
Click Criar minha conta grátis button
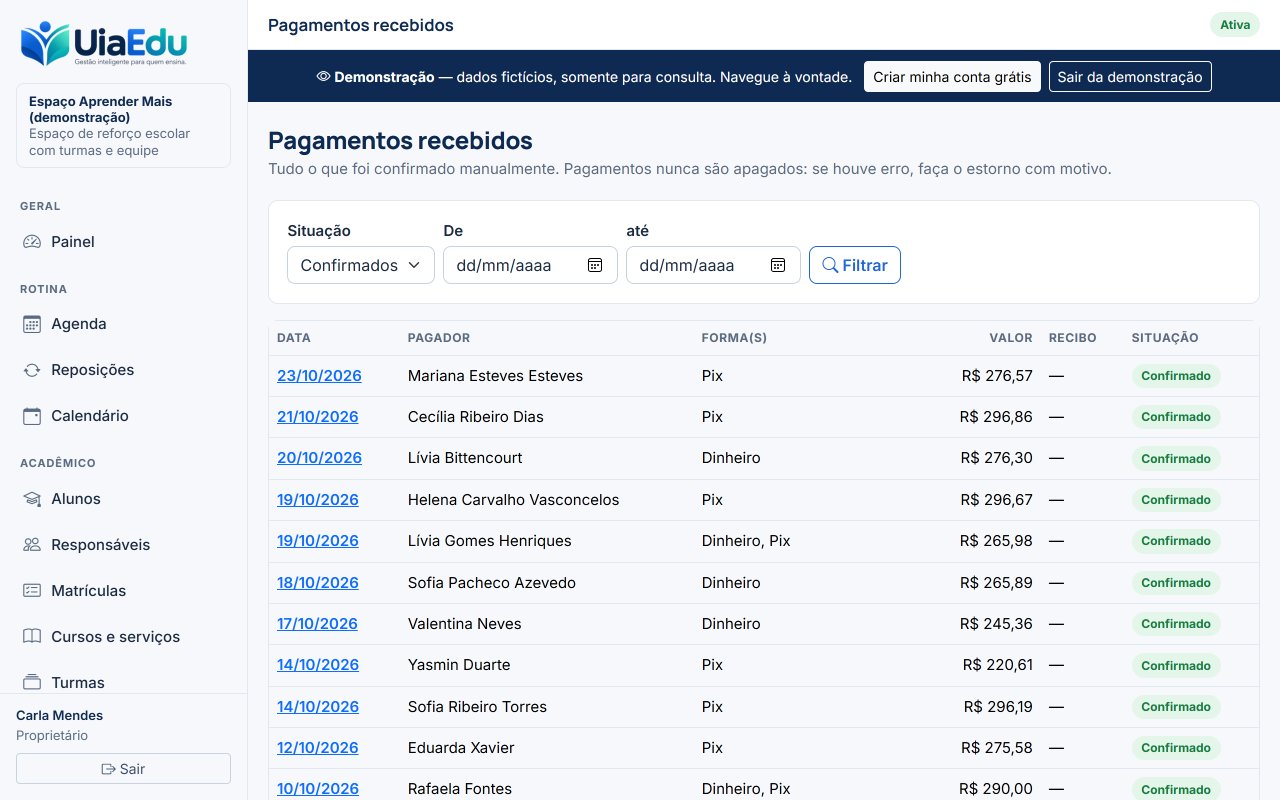point(952,76)
